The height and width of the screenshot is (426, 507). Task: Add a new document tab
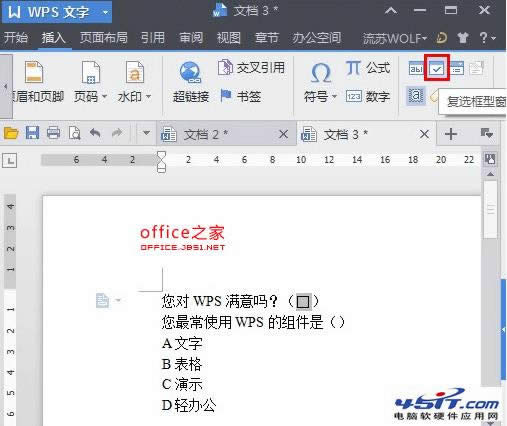(x=451, y=134)
